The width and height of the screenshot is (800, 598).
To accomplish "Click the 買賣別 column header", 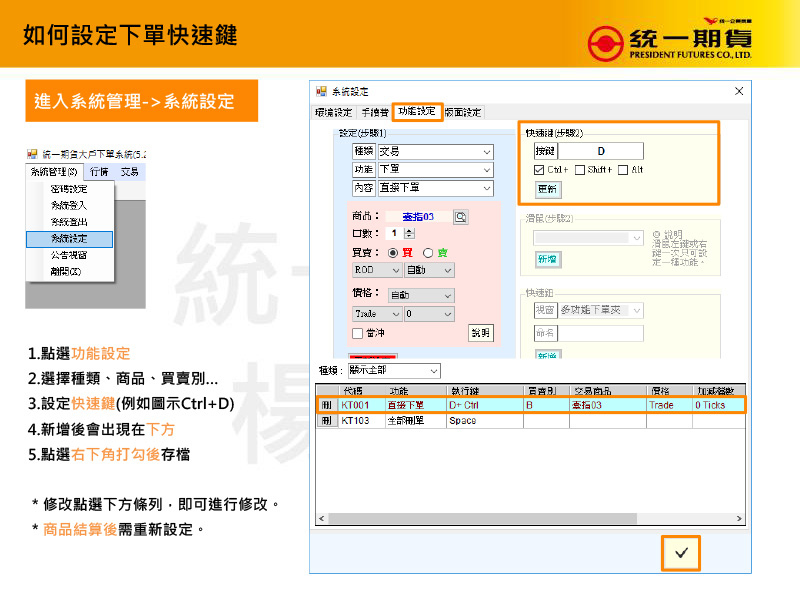I will pyautogui.click(x=546, y=391).
